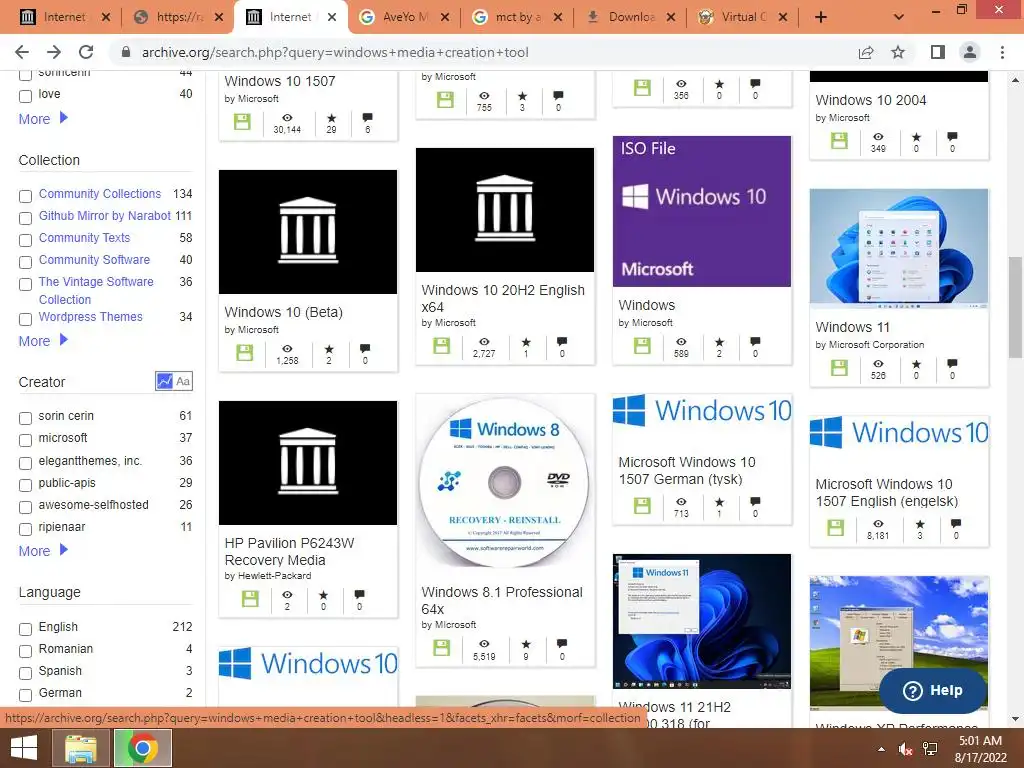Click favorites star on Windows 10 1507 card
Screen dimensions: 1024x768
click(332, 118)
